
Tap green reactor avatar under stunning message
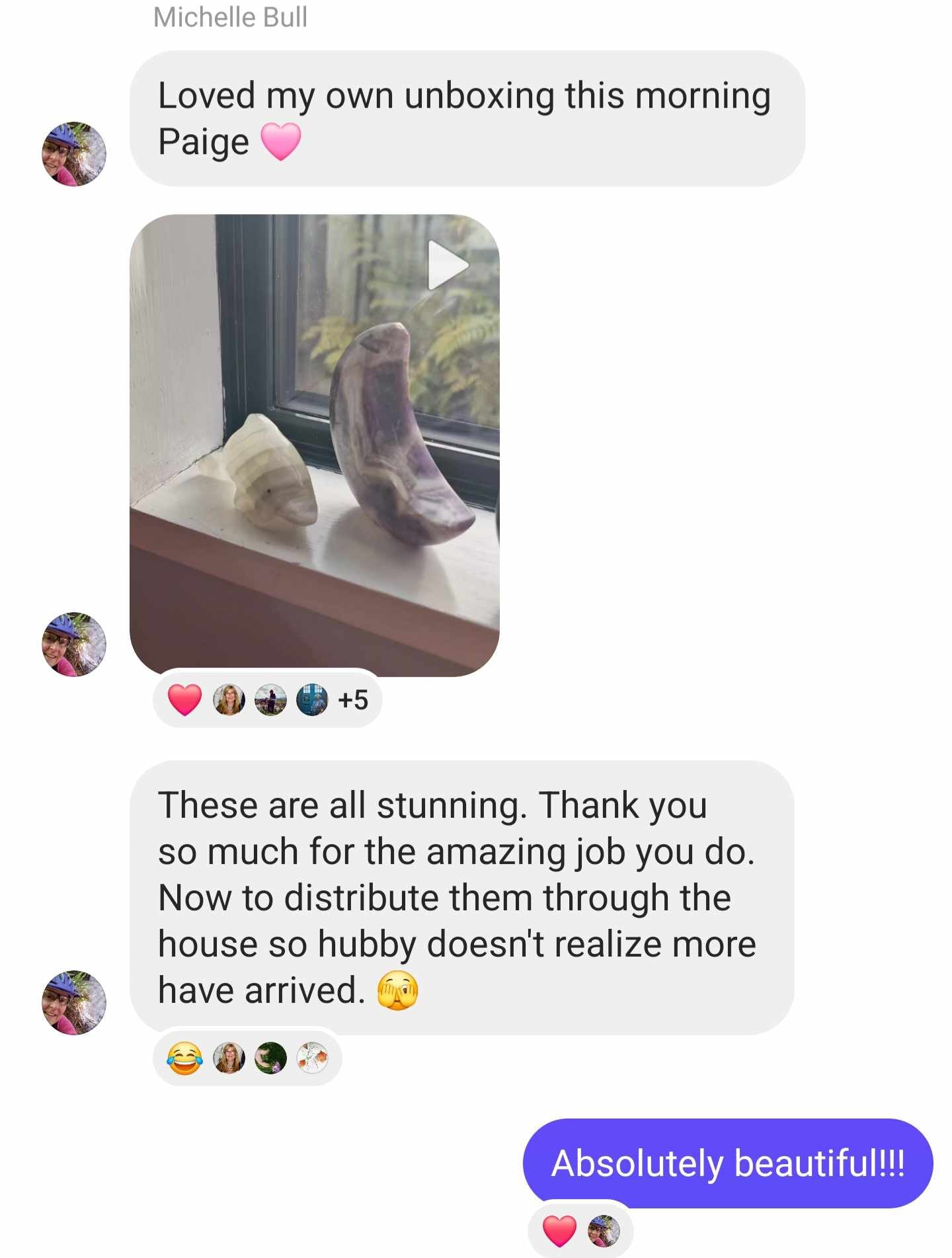coord(270,1058)
